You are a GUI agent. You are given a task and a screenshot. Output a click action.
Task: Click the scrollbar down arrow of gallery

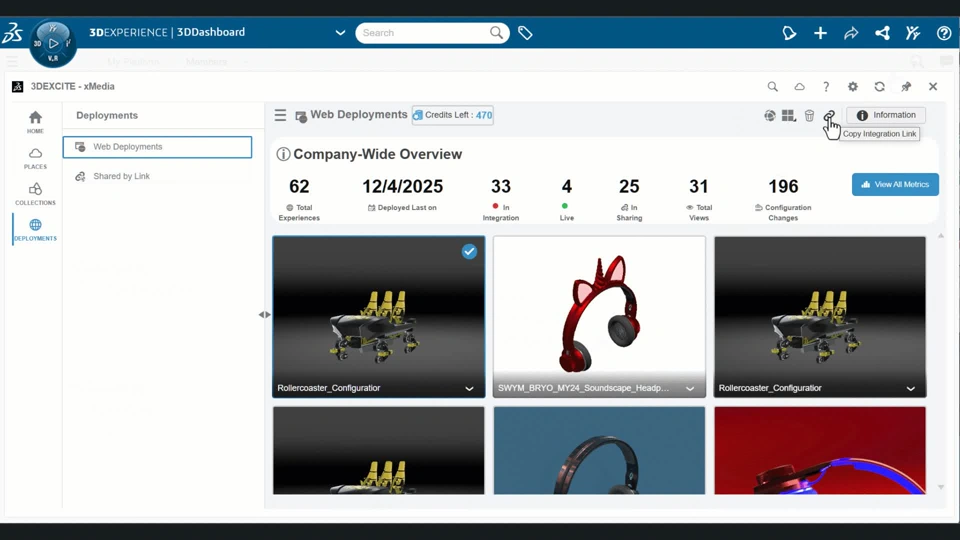pos(941,487)
